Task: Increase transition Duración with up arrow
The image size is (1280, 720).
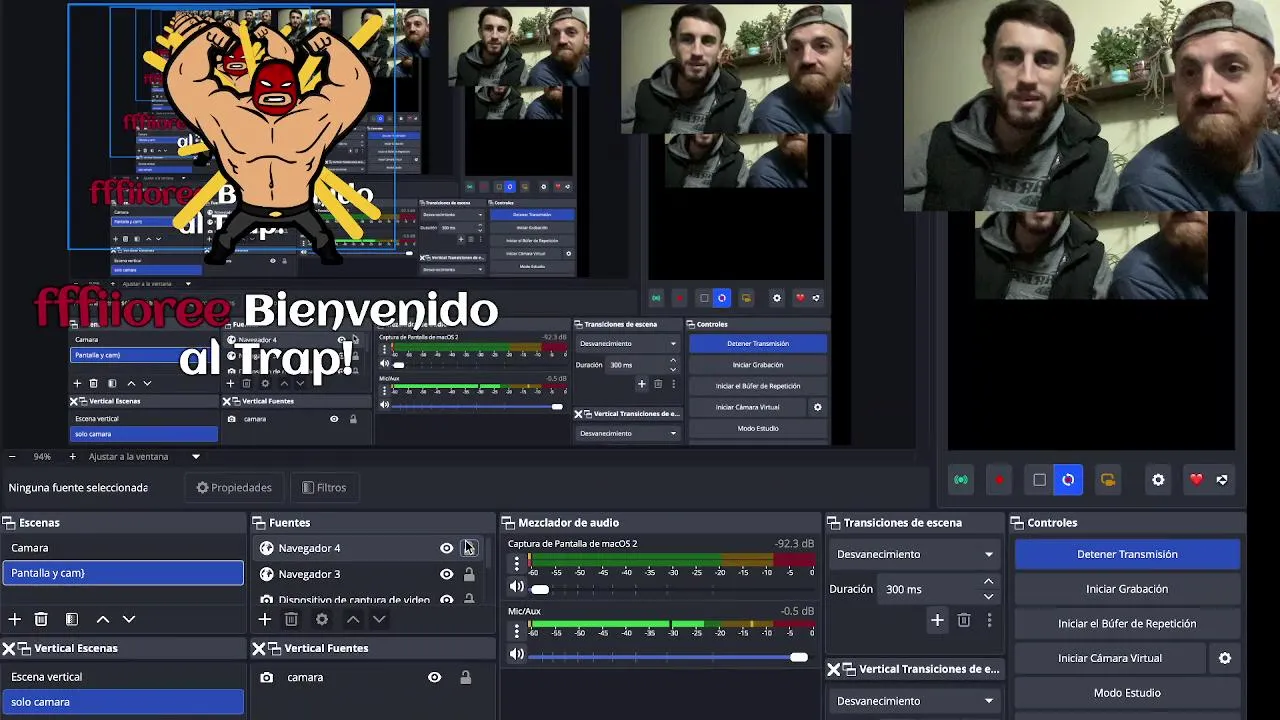Action: [989, 582]
